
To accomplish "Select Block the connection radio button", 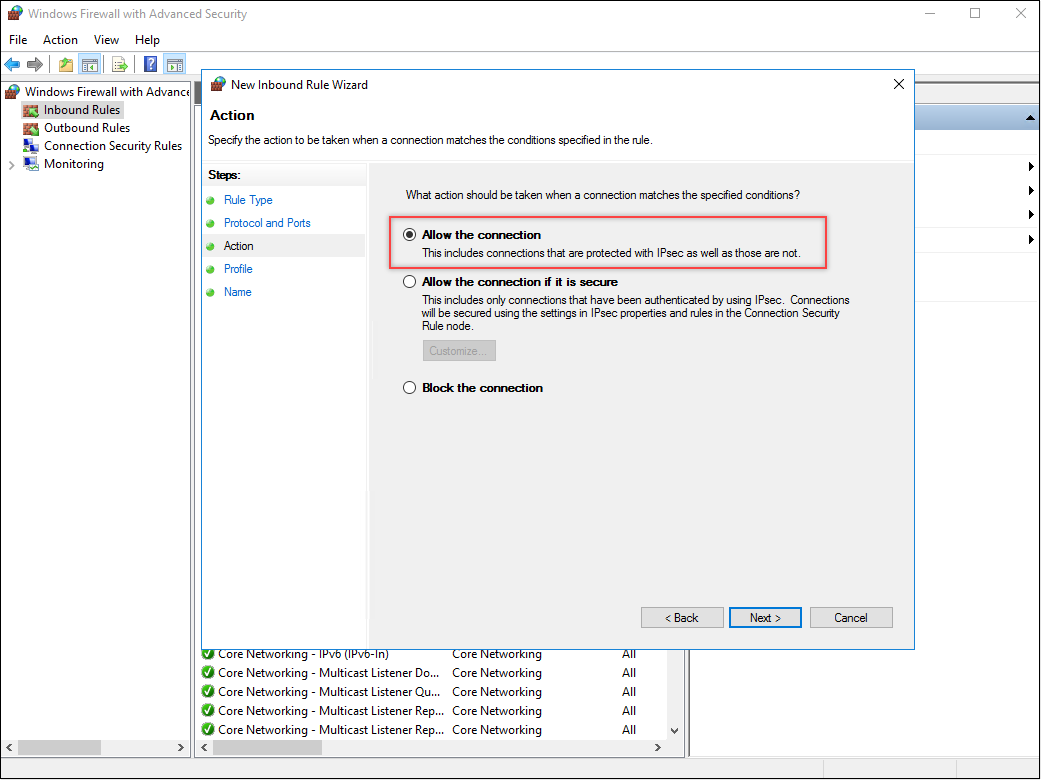I will (409, 388).
